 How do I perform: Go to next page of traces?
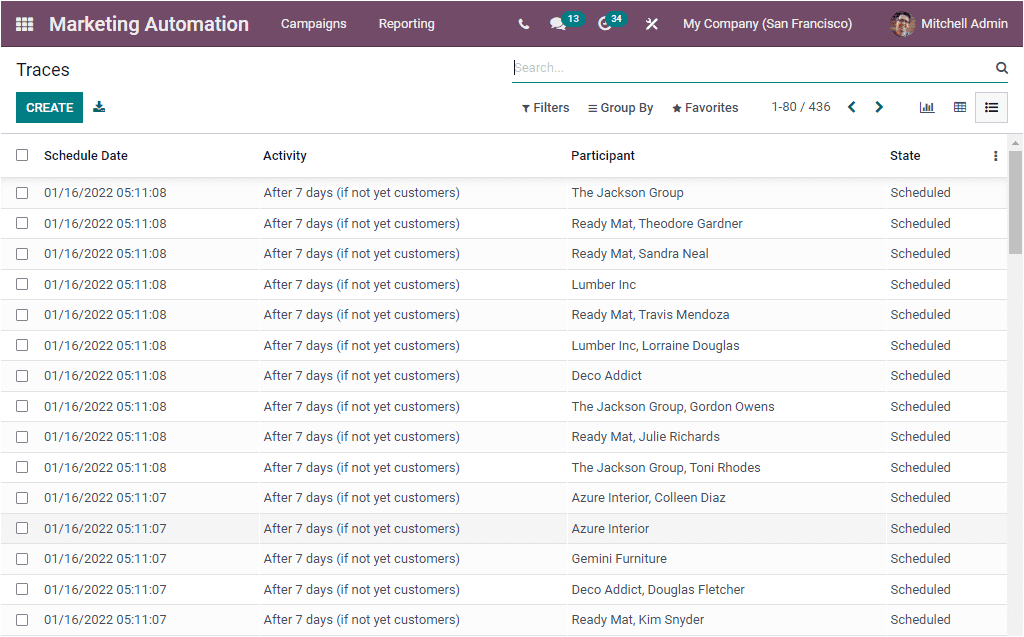pos(879,106)
